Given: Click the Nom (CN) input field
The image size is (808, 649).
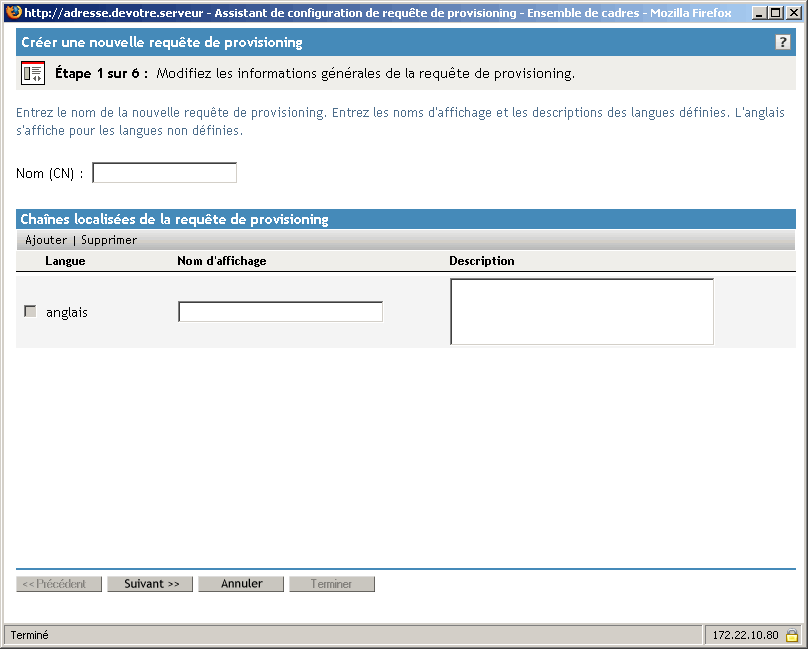Looking at the screenshot, I should 164,173.
